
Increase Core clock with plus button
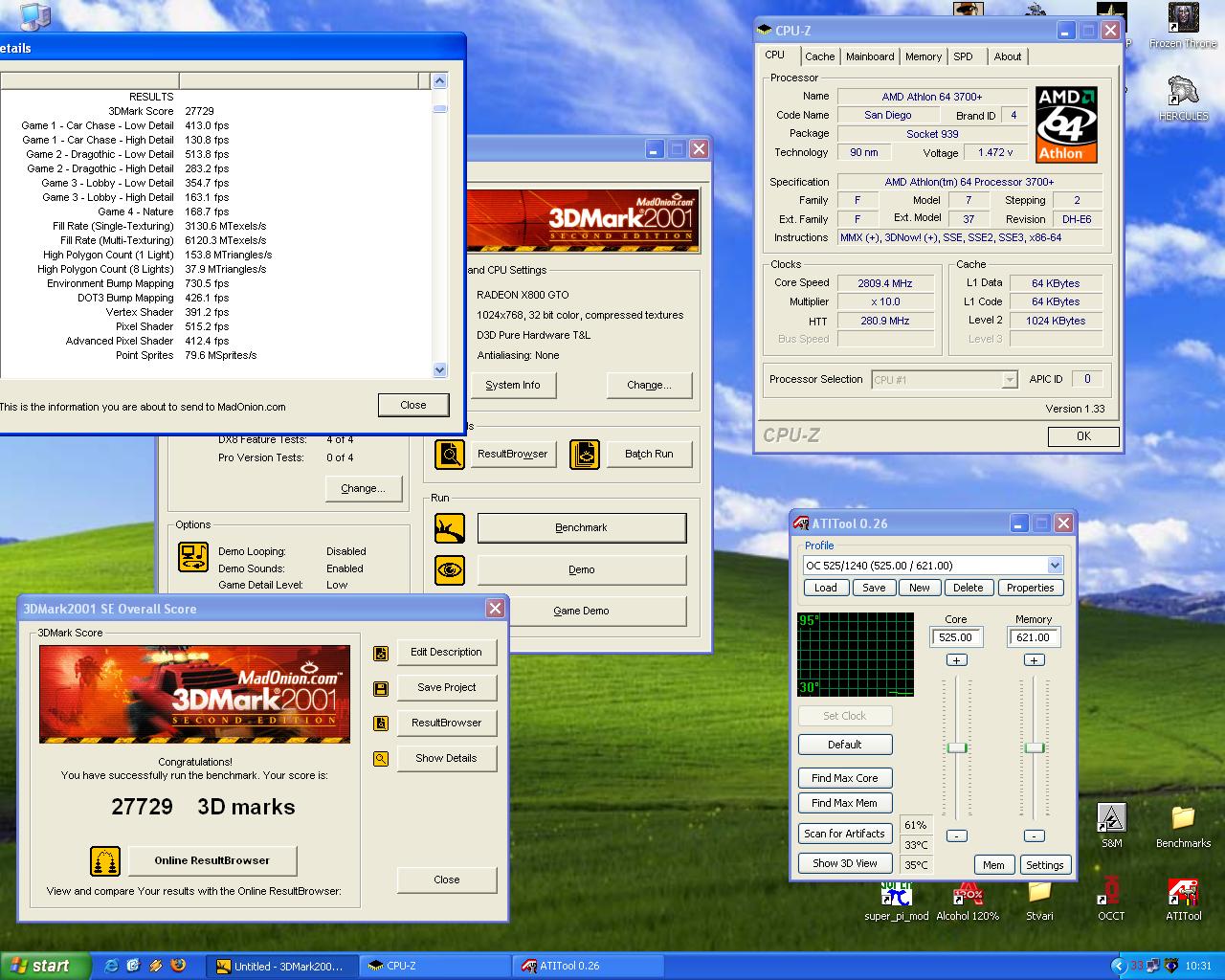[956, 660]
